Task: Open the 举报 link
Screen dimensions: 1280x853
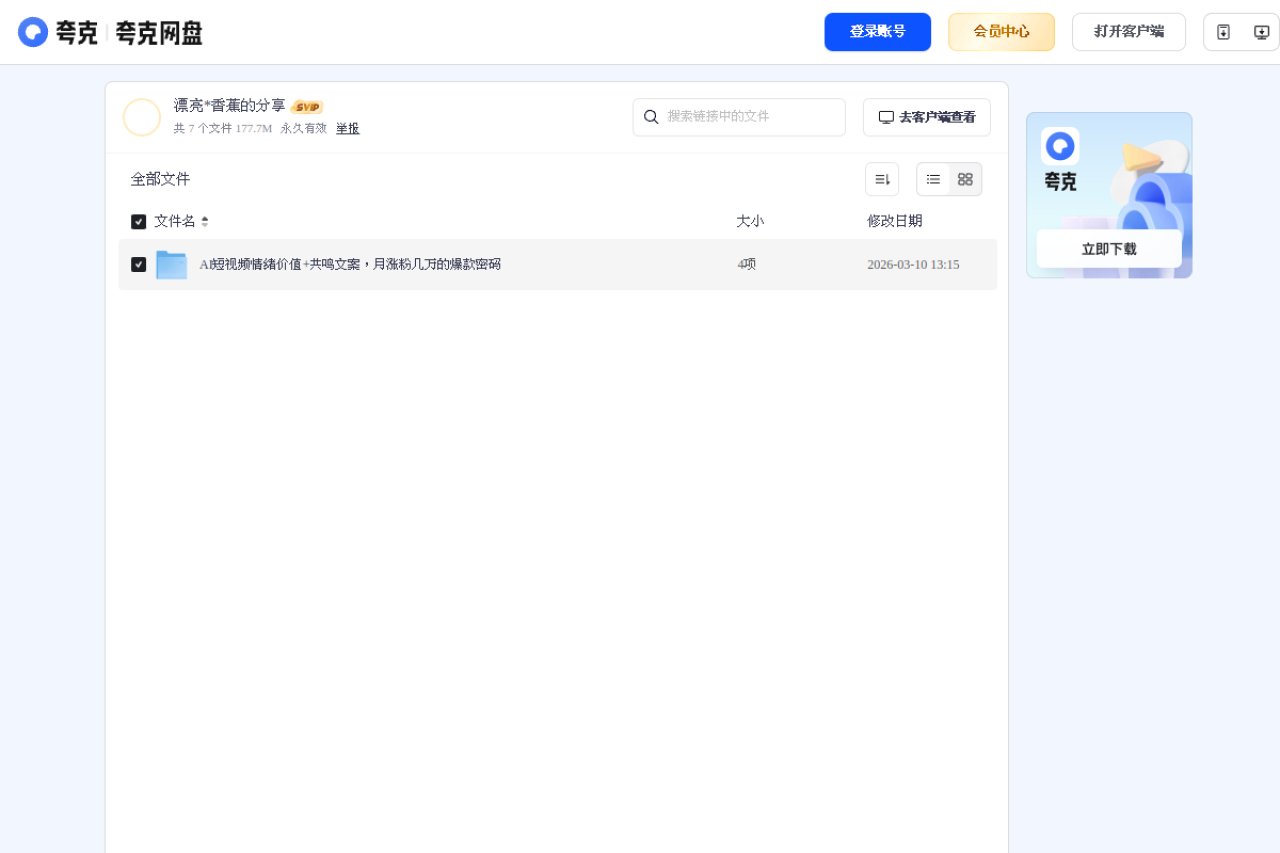Action: coord(346,128)
